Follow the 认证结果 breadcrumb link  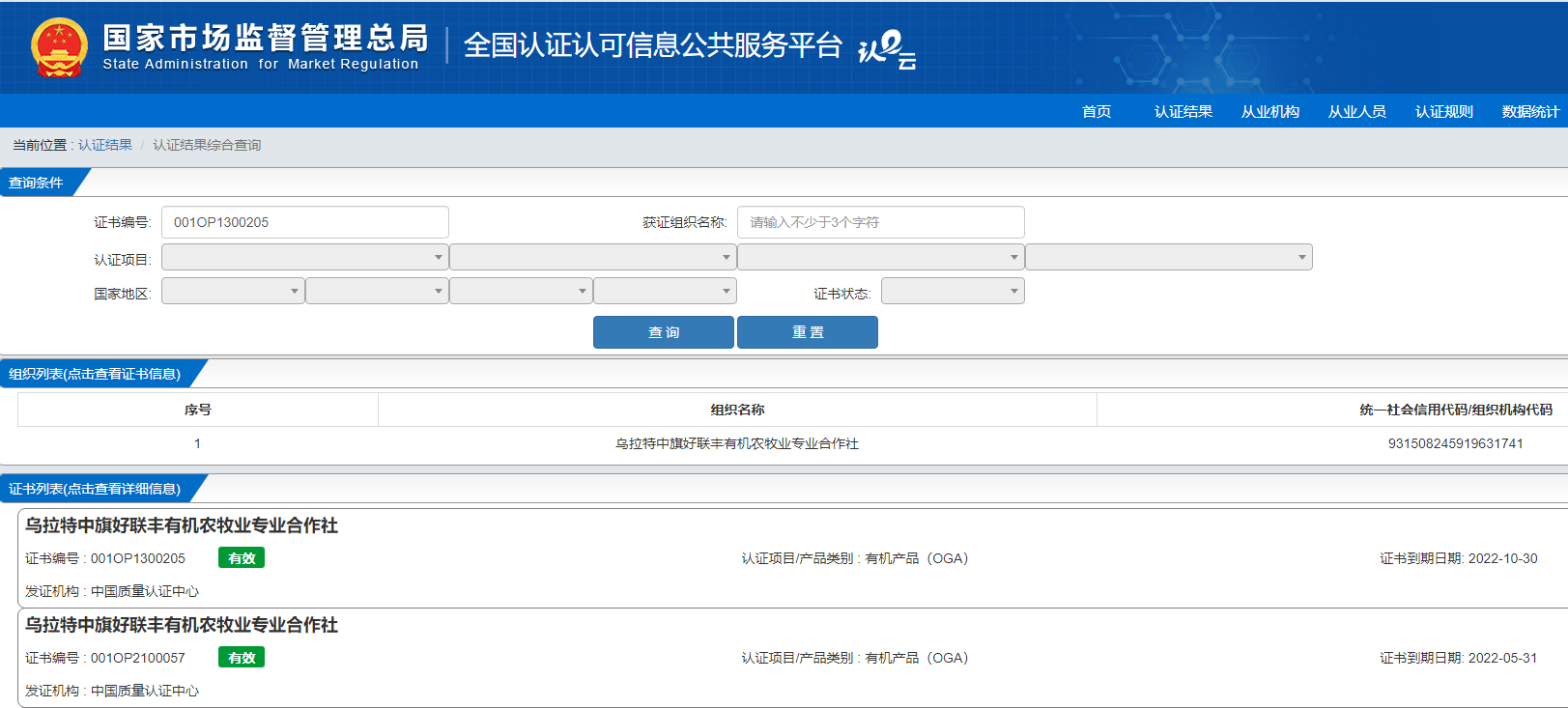pyautogui.click(x=105, y=145)
